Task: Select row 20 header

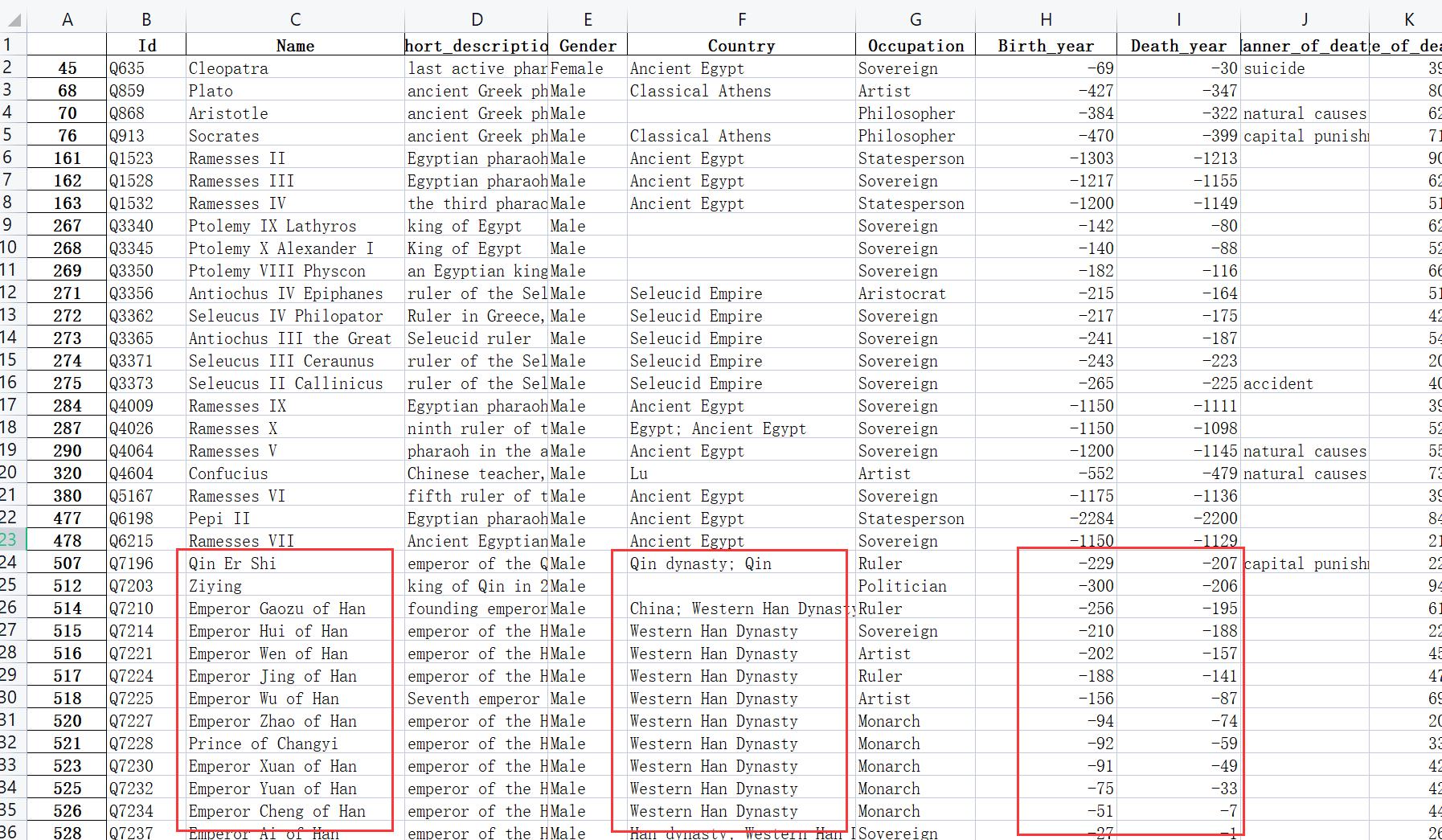Action: tap(13, 472)
